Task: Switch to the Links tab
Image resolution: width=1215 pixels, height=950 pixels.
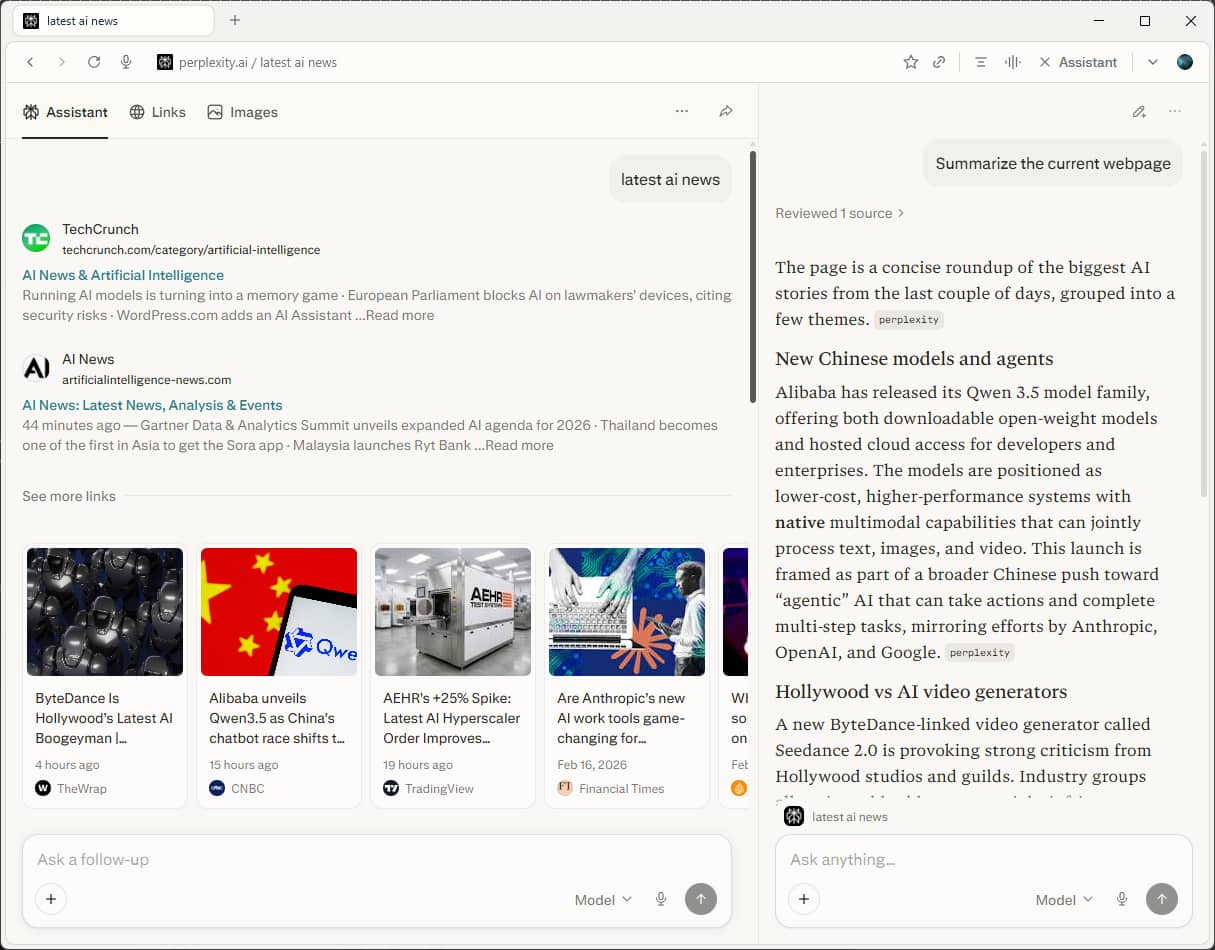Action: 157,112
